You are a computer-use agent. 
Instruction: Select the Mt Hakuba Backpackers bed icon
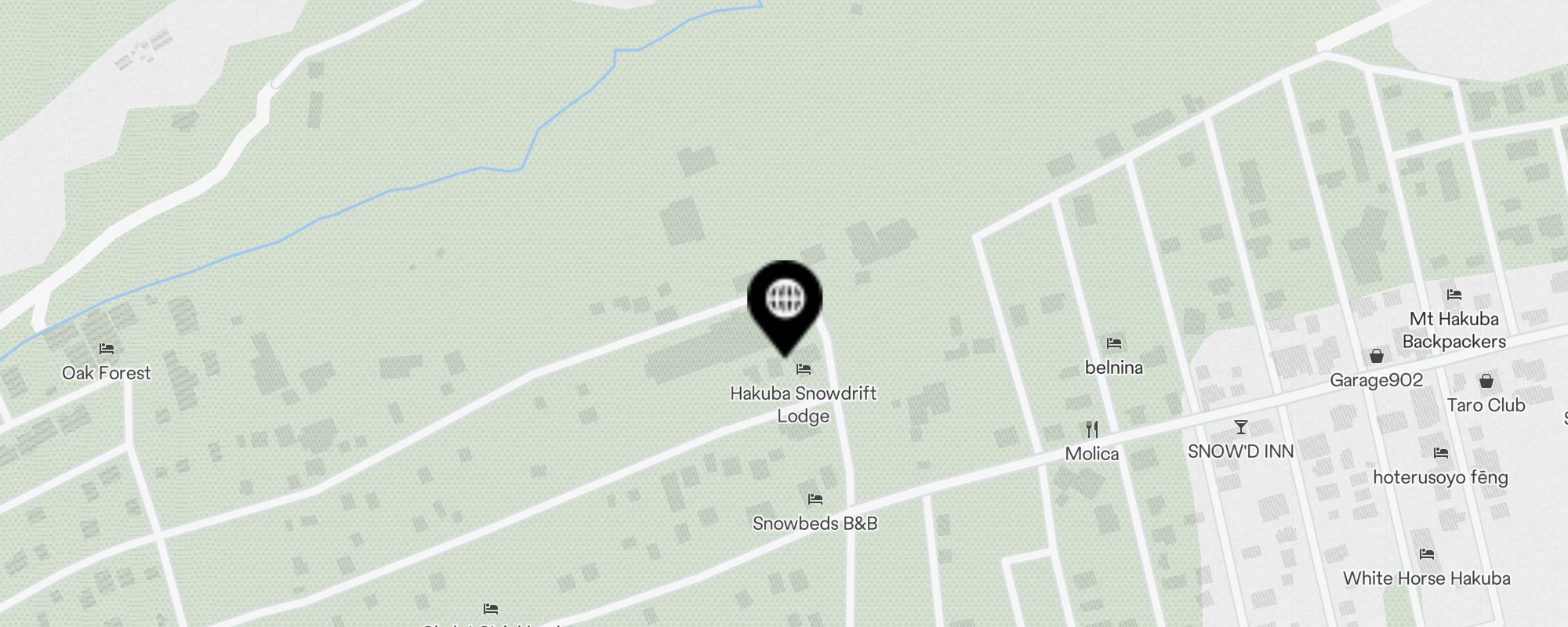[x=1454, y=295]
